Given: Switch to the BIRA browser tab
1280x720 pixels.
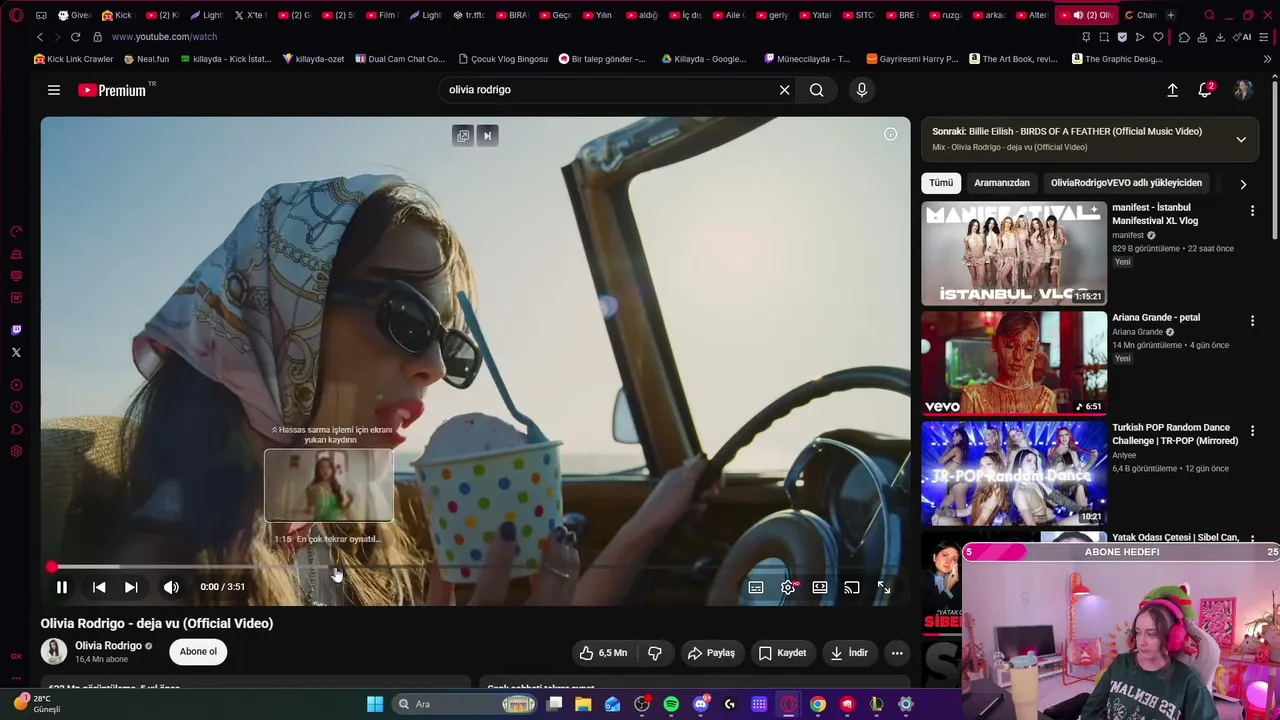Looking at the screenshot, I should [x=512, y=15].
